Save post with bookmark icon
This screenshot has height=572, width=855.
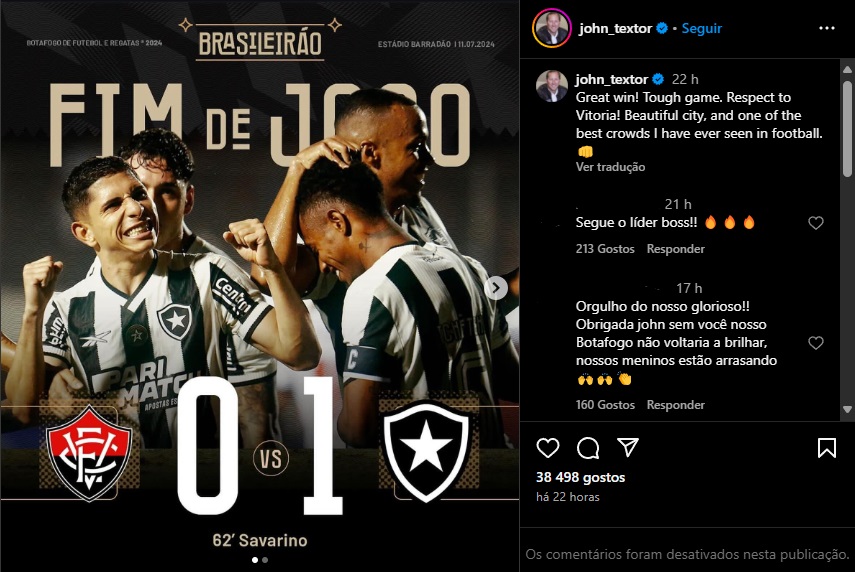[x=827, y=448]
